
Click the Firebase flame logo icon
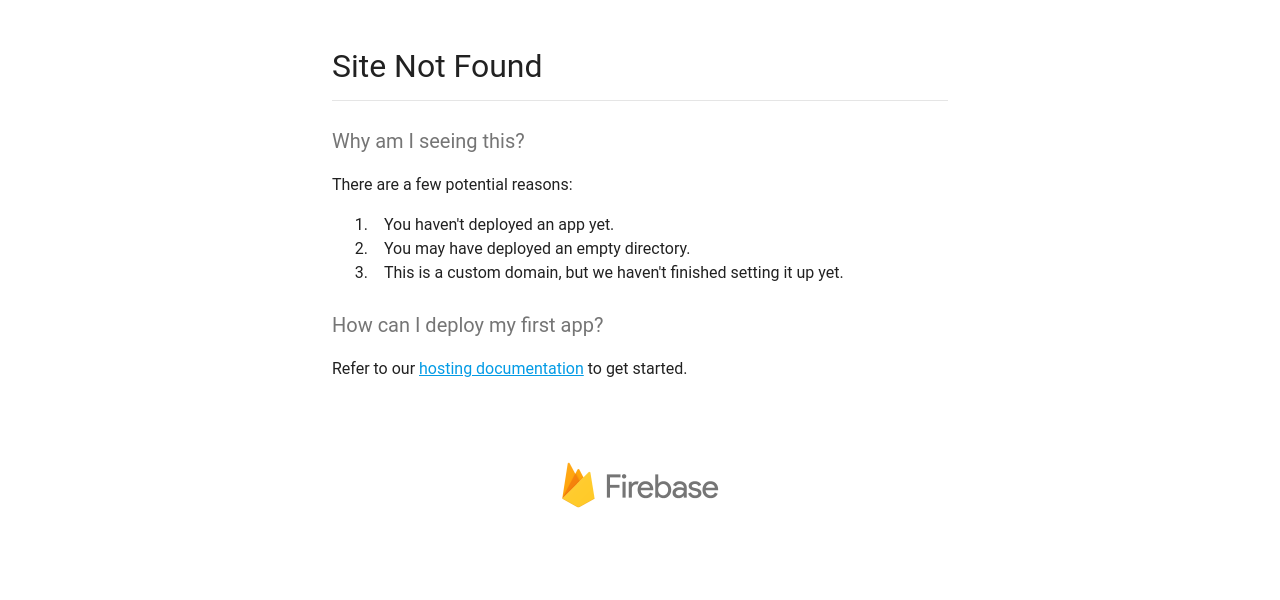click(578, 485)
